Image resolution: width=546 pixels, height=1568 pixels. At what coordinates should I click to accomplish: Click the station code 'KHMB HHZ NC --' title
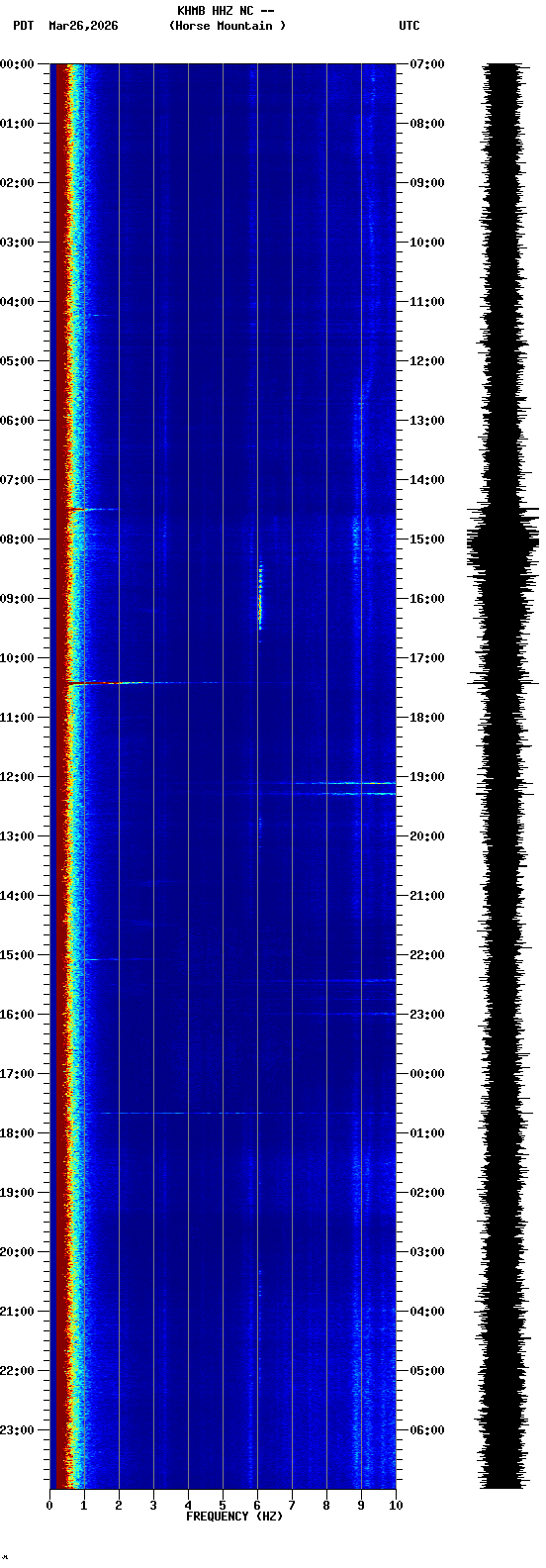click(225, 11)
